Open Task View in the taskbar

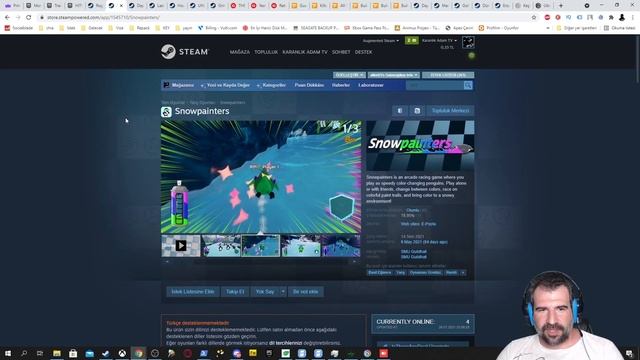coord(40,353)
